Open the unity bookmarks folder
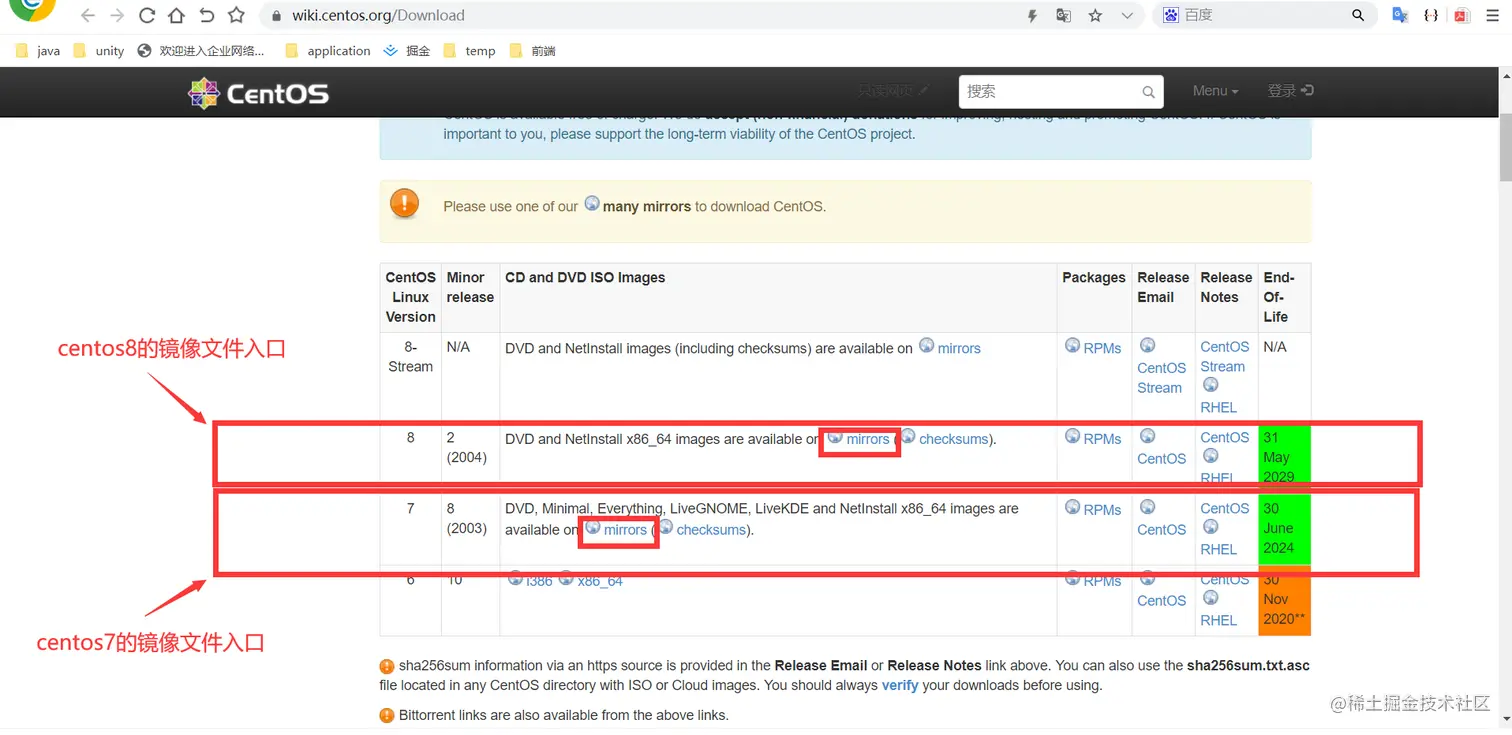 click(99, 51)
